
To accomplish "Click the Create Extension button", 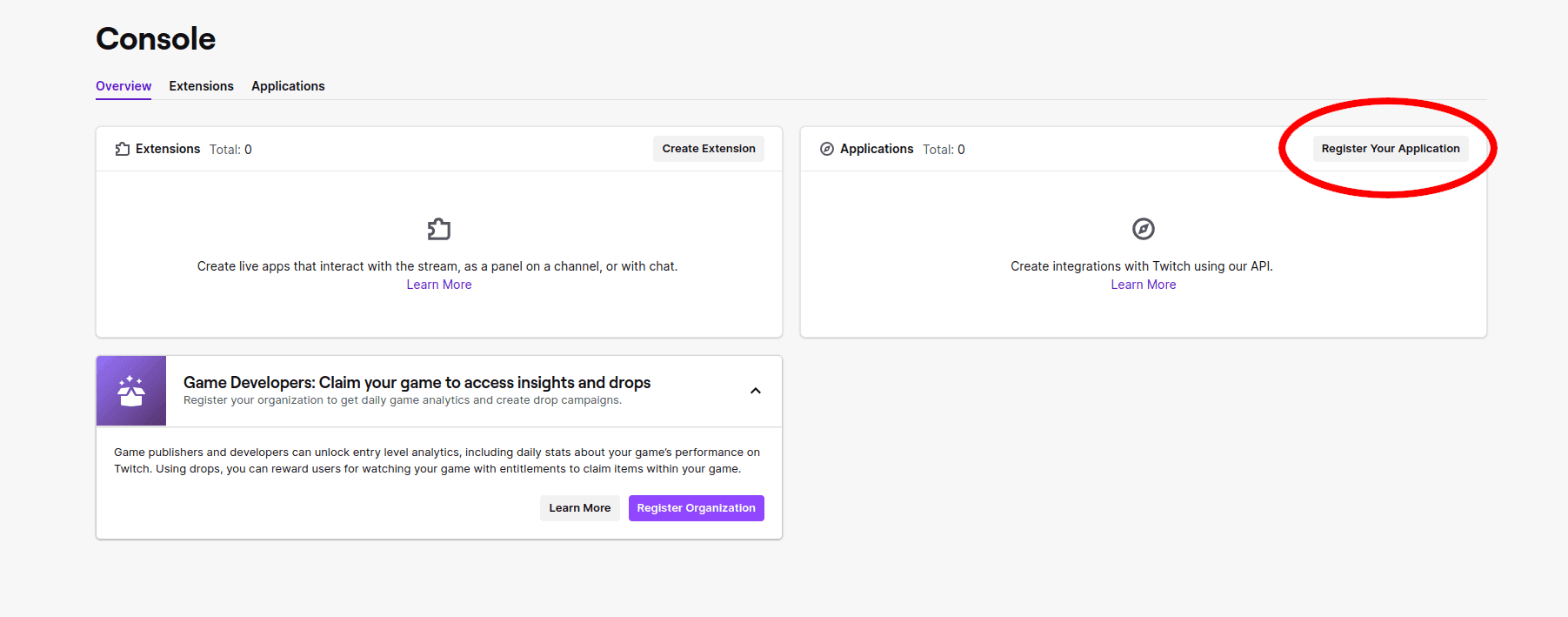I will pyautogui.click(x=708, y=149).
